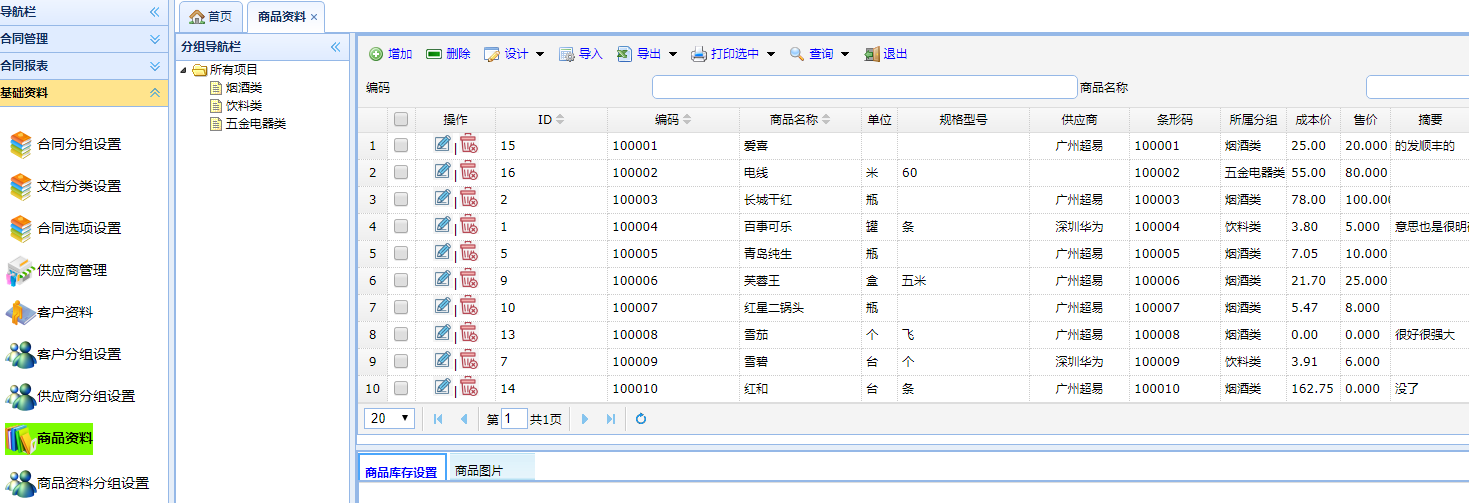Close the 商品资料 tab
The image size is (1469, 503).
pyautogui.click(x=314, y=17)
